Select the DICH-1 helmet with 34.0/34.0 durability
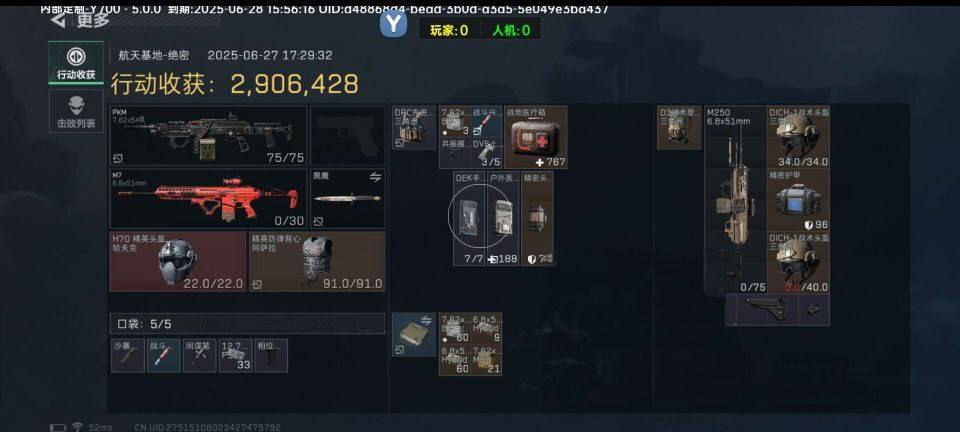 coord(798,137)
